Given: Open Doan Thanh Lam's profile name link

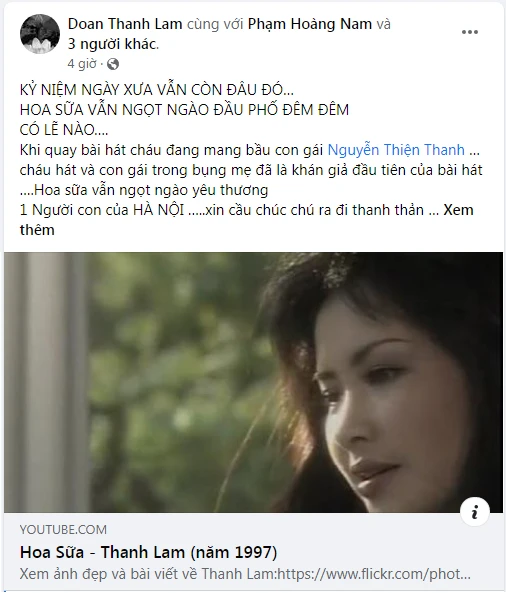Looking at the screenshot, I should point(125,24).
